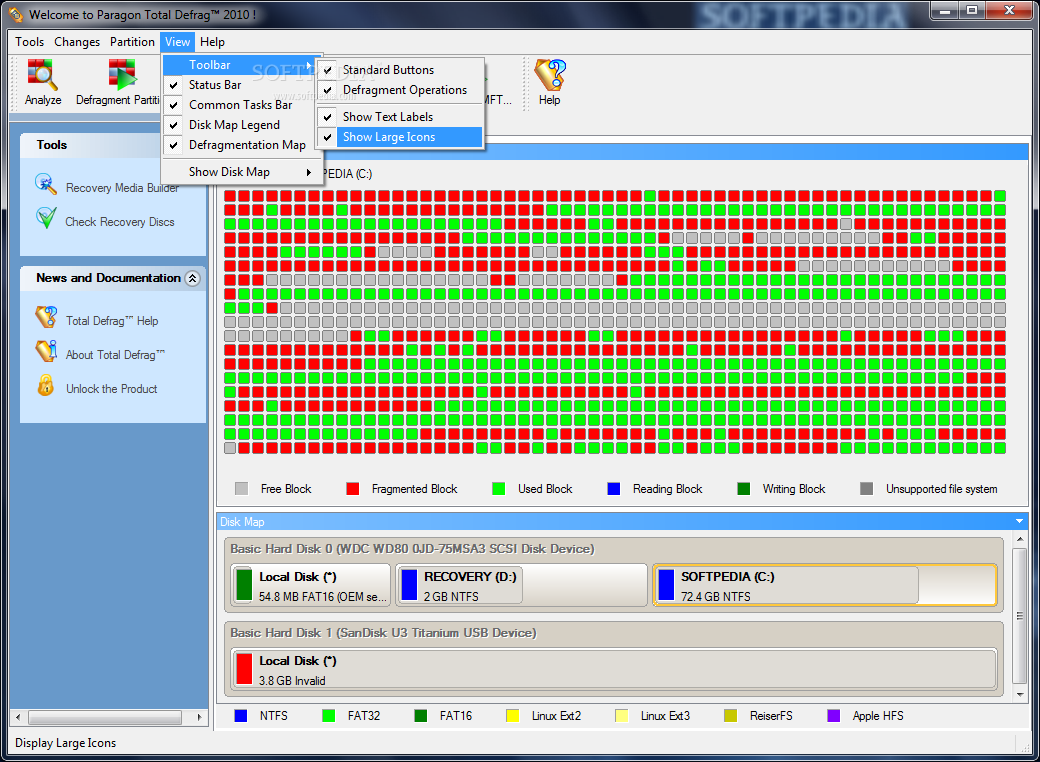Open the Help menu in menu bar
Viewport: 1040px width, 762px height.
click(x=212, y=42)
